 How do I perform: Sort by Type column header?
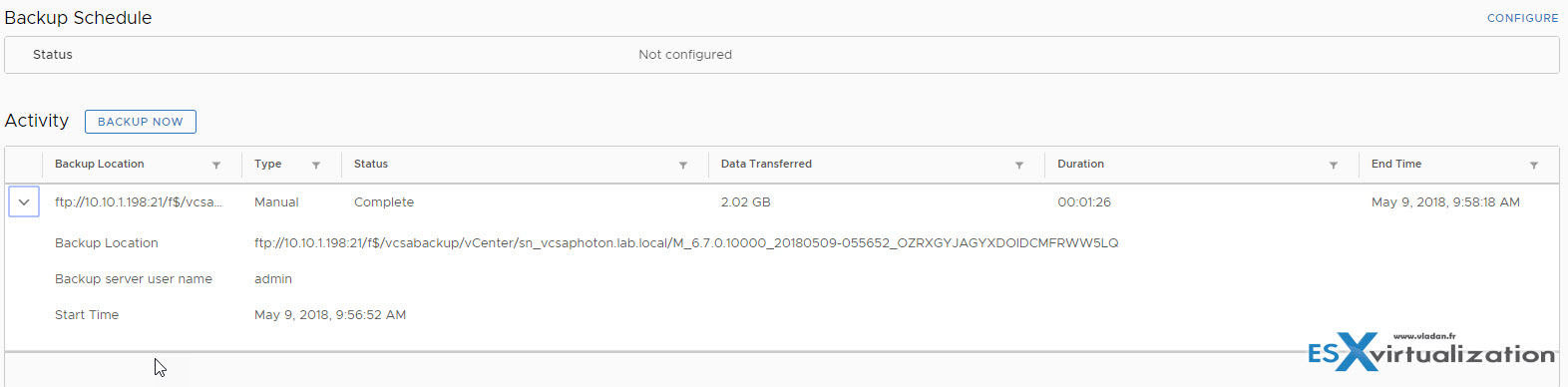click(x=268, y=164)
